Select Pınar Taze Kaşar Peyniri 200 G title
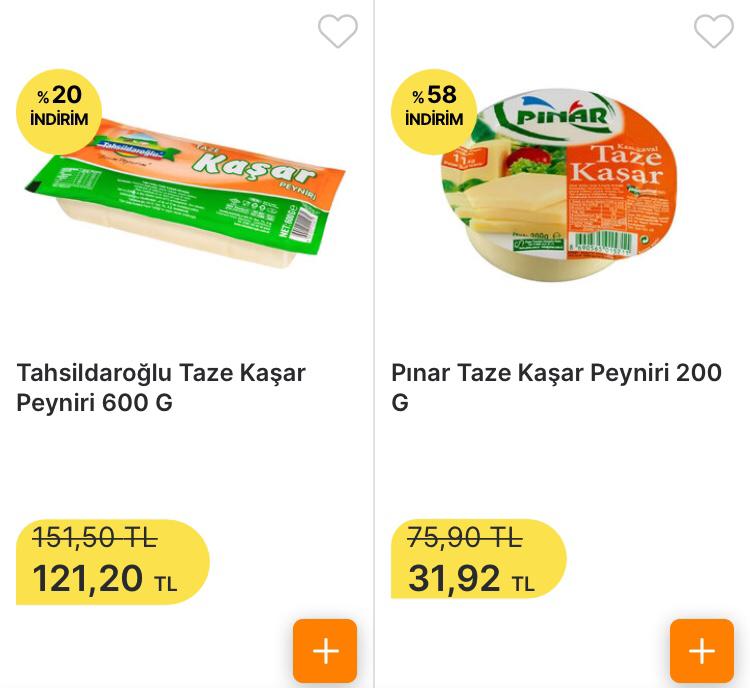Viewport: 750px width, 688px height. [556, 387]
